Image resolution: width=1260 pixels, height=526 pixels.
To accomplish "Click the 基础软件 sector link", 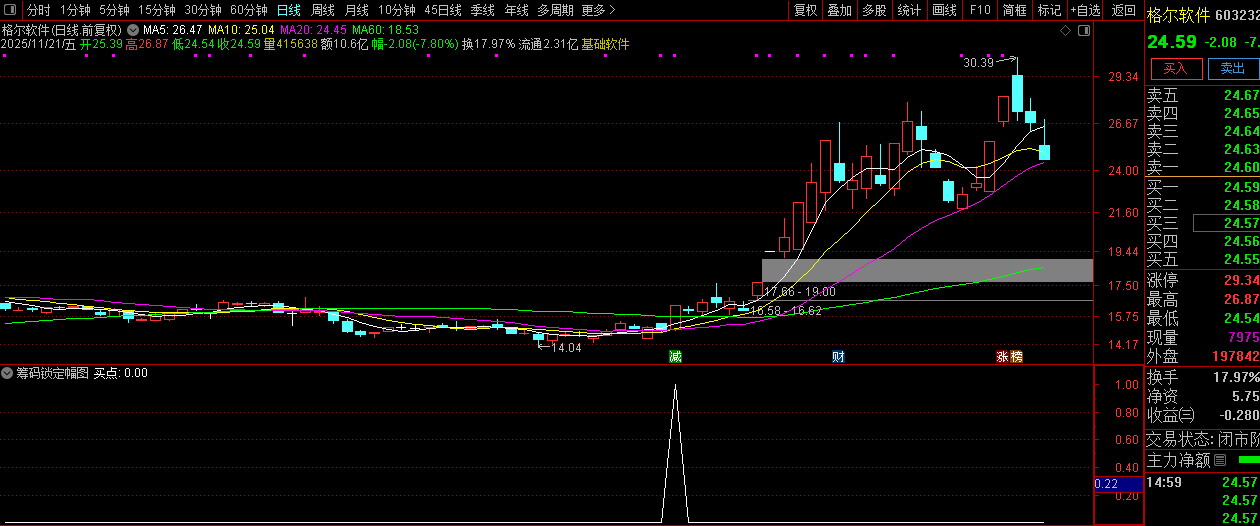I will tap(605, 44).
